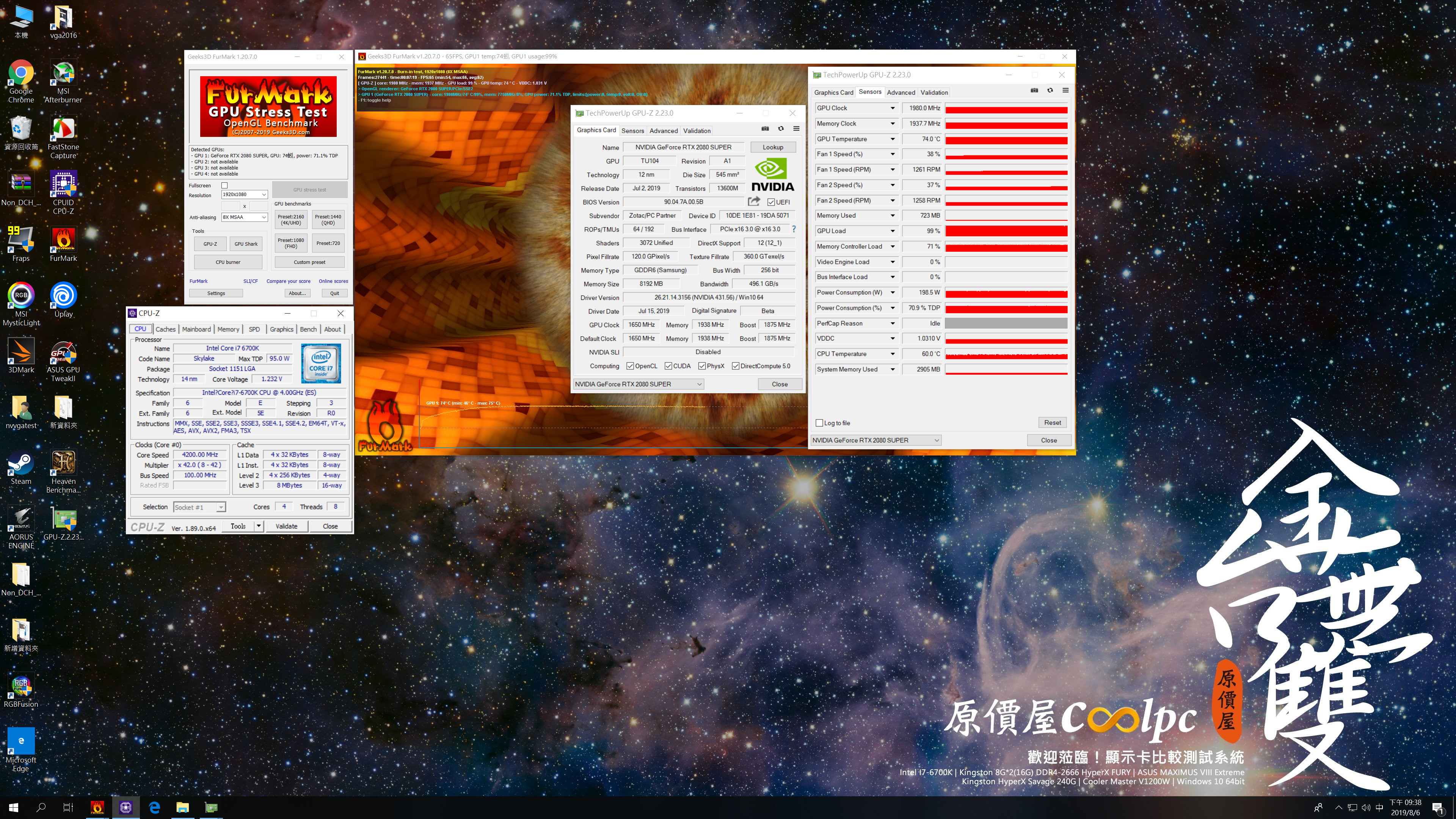Toggle the PhysX checkbox
Viewport: 1456px width, 819px height.
702,366
